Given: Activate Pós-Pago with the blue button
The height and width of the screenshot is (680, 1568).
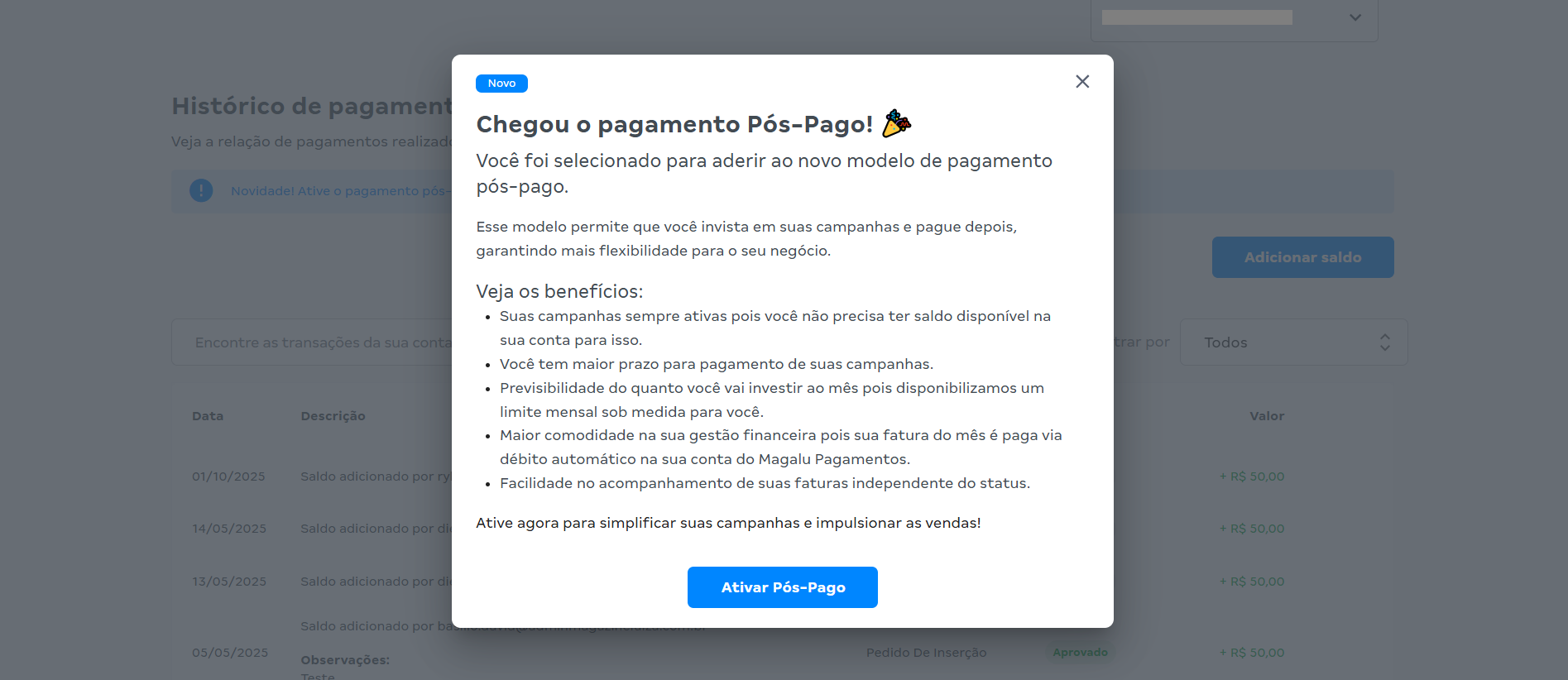Looking at the screenshot, I should tap(783, 587).
